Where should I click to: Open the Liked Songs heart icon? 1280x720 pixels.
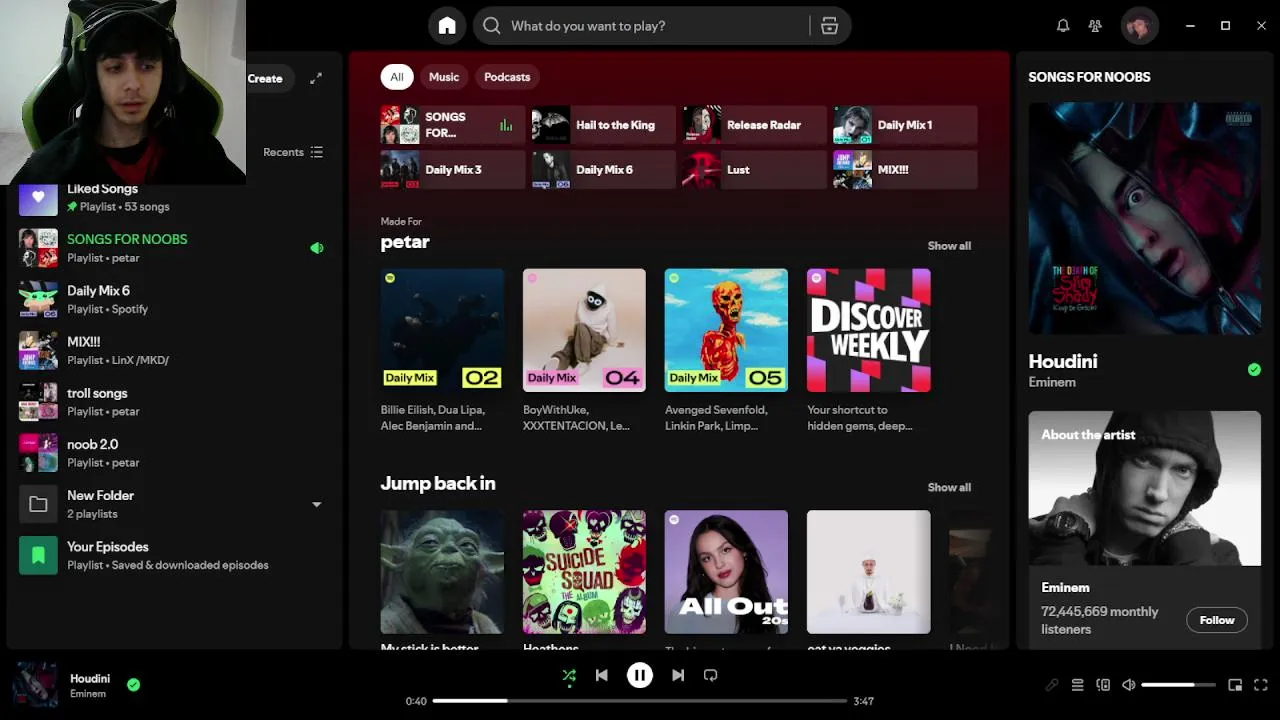38,197
